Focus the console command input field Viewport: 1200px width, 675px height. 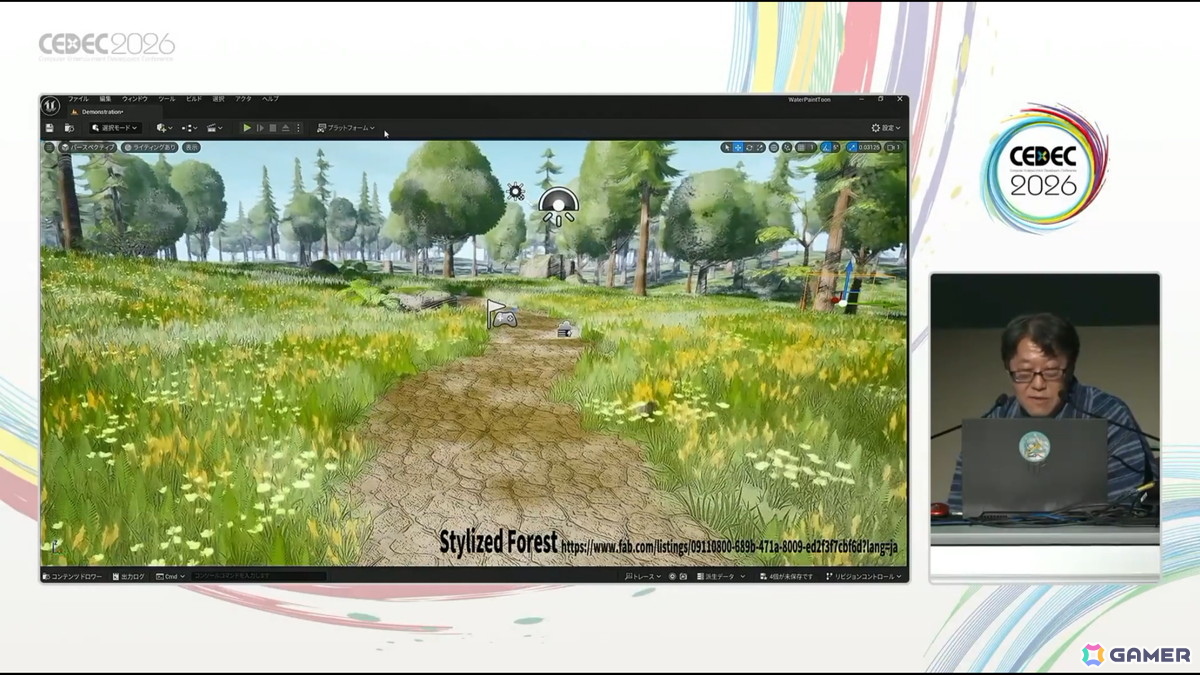click(x=258, y=577)
